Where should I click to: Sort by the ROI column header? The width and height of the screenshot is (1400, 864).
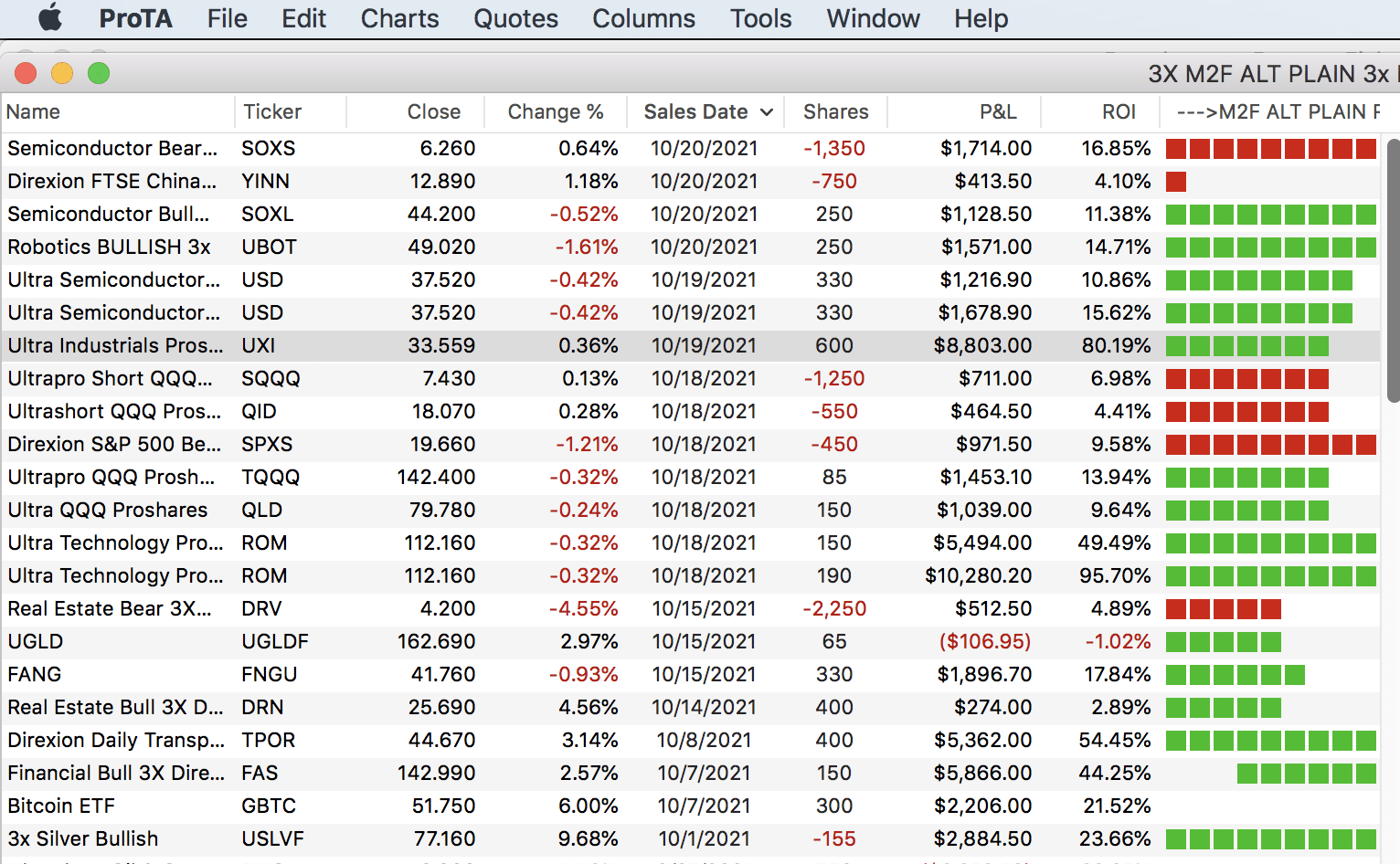coord(1119,111)
